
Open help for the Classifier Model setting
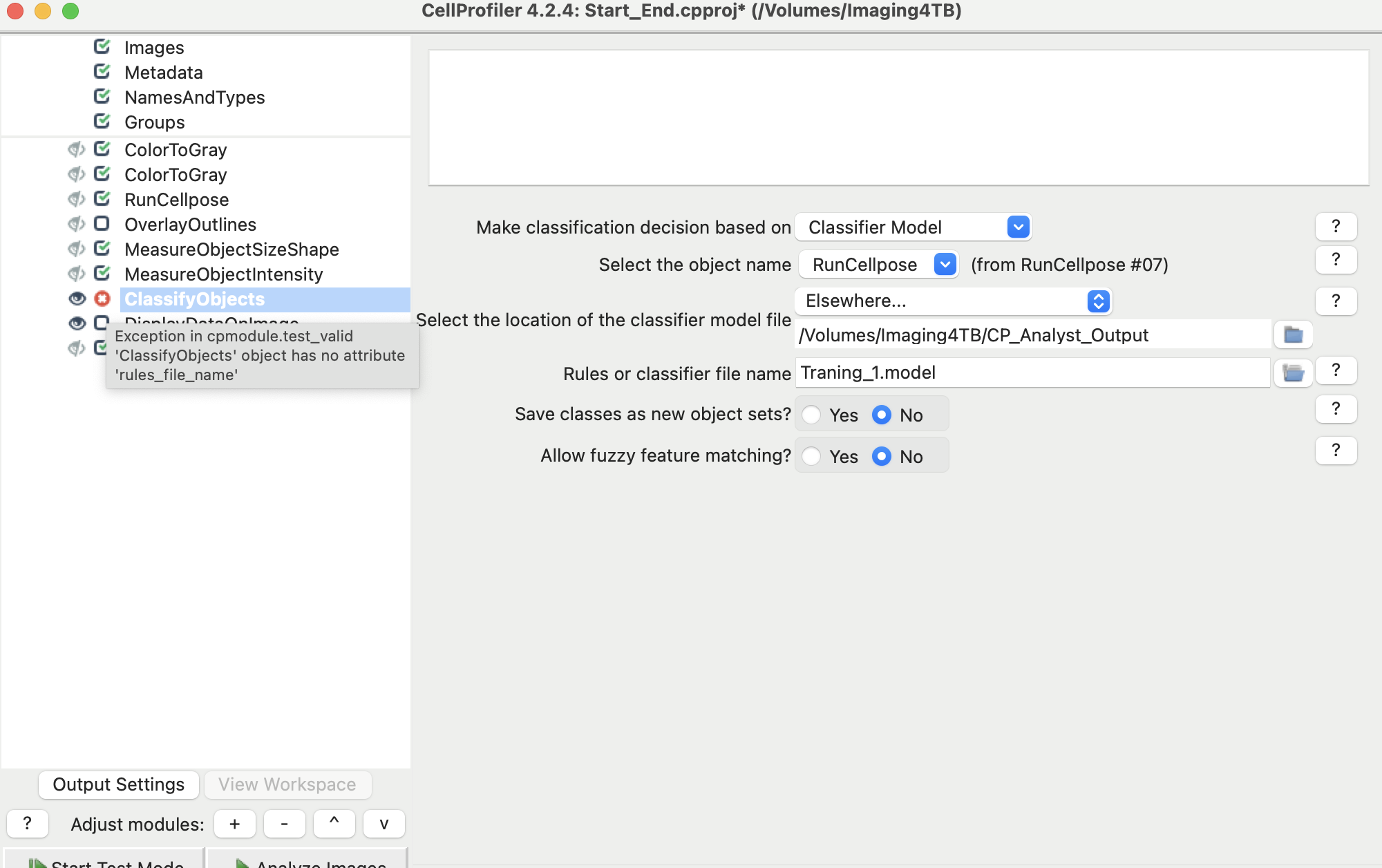[x=1336, y=226]
